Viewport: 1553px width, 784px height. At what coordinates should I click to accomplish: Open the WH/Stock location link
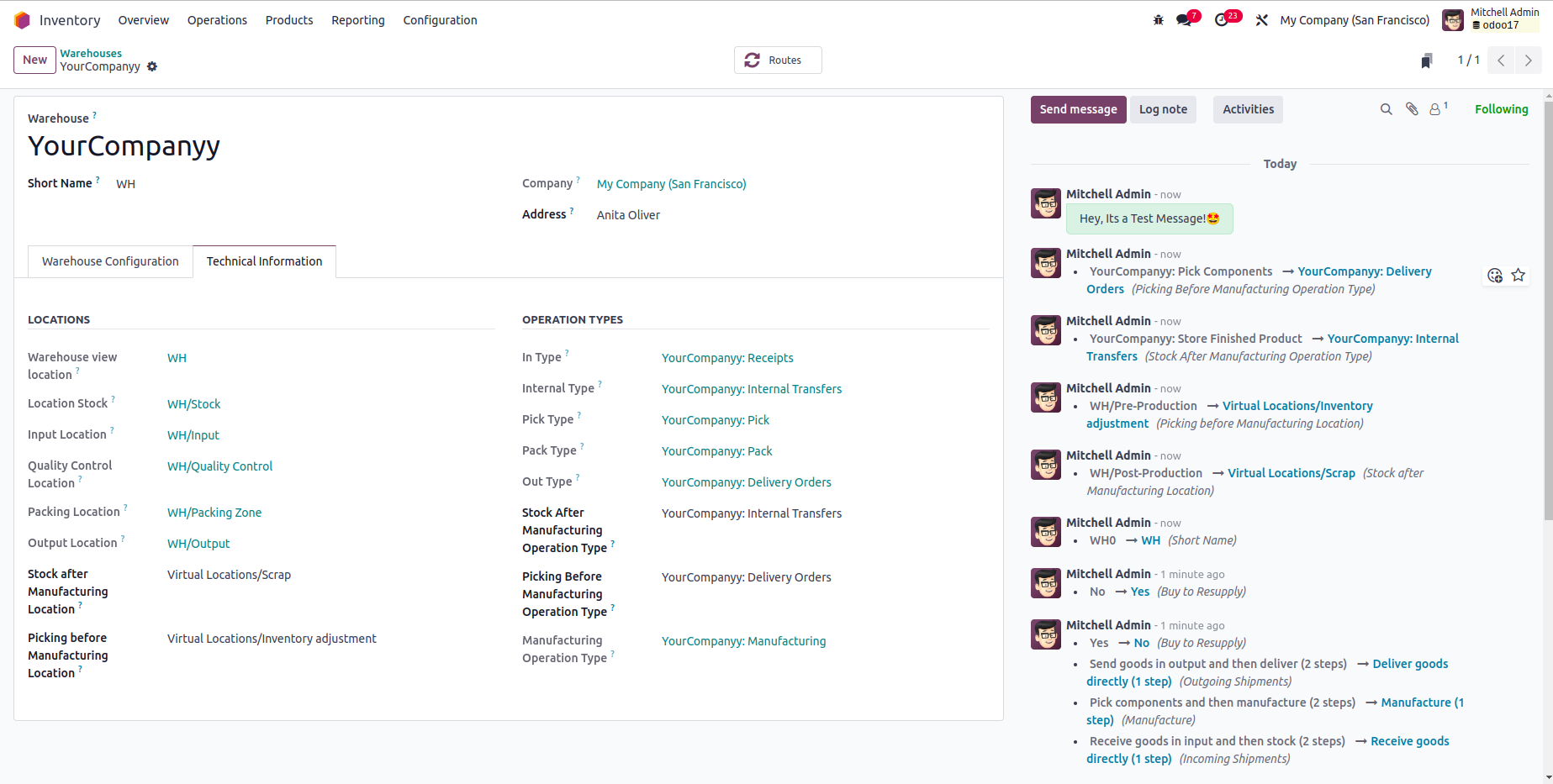pyautogui.click(x=193, y=404)
